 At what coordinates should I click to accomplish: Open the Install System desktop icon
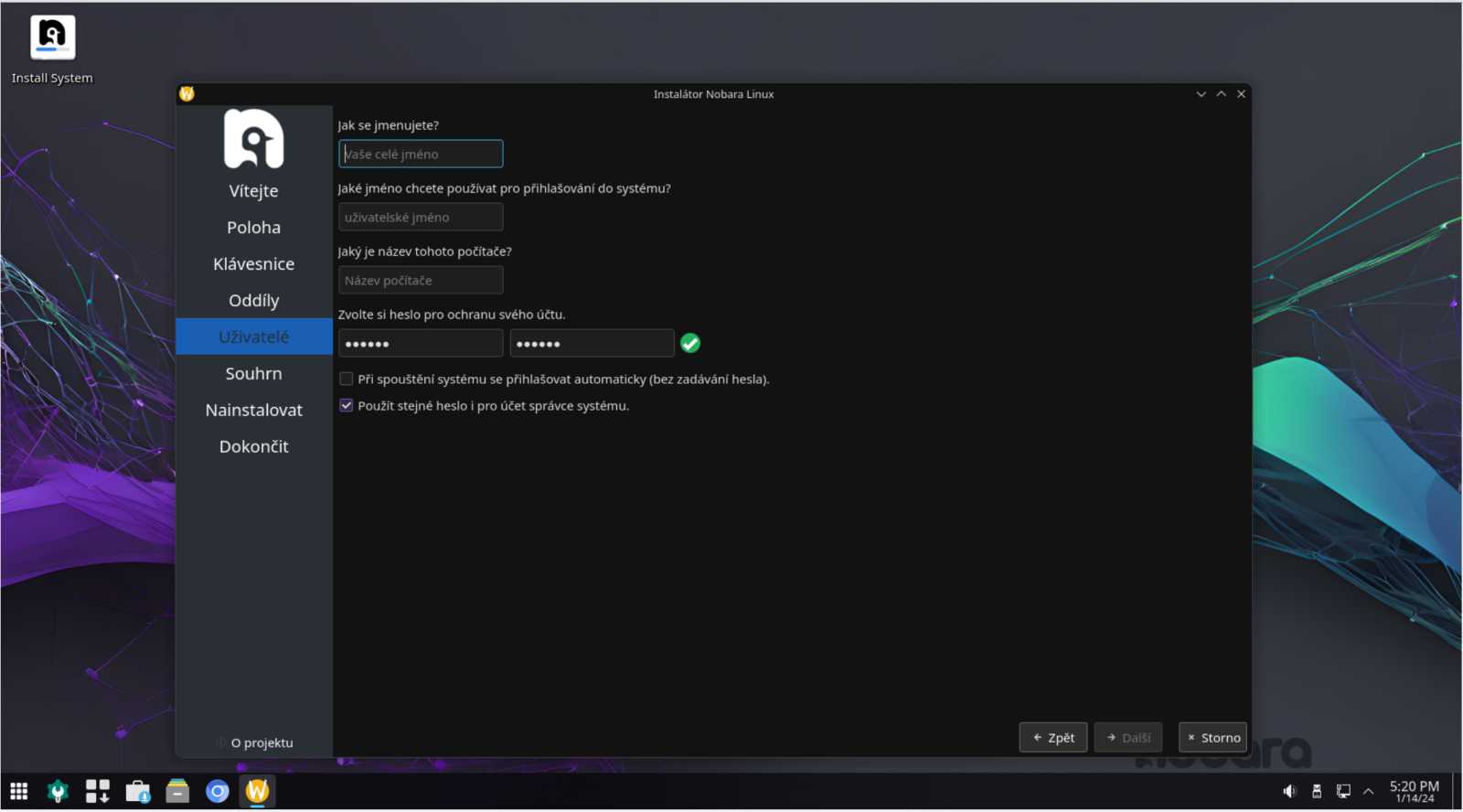52,50
